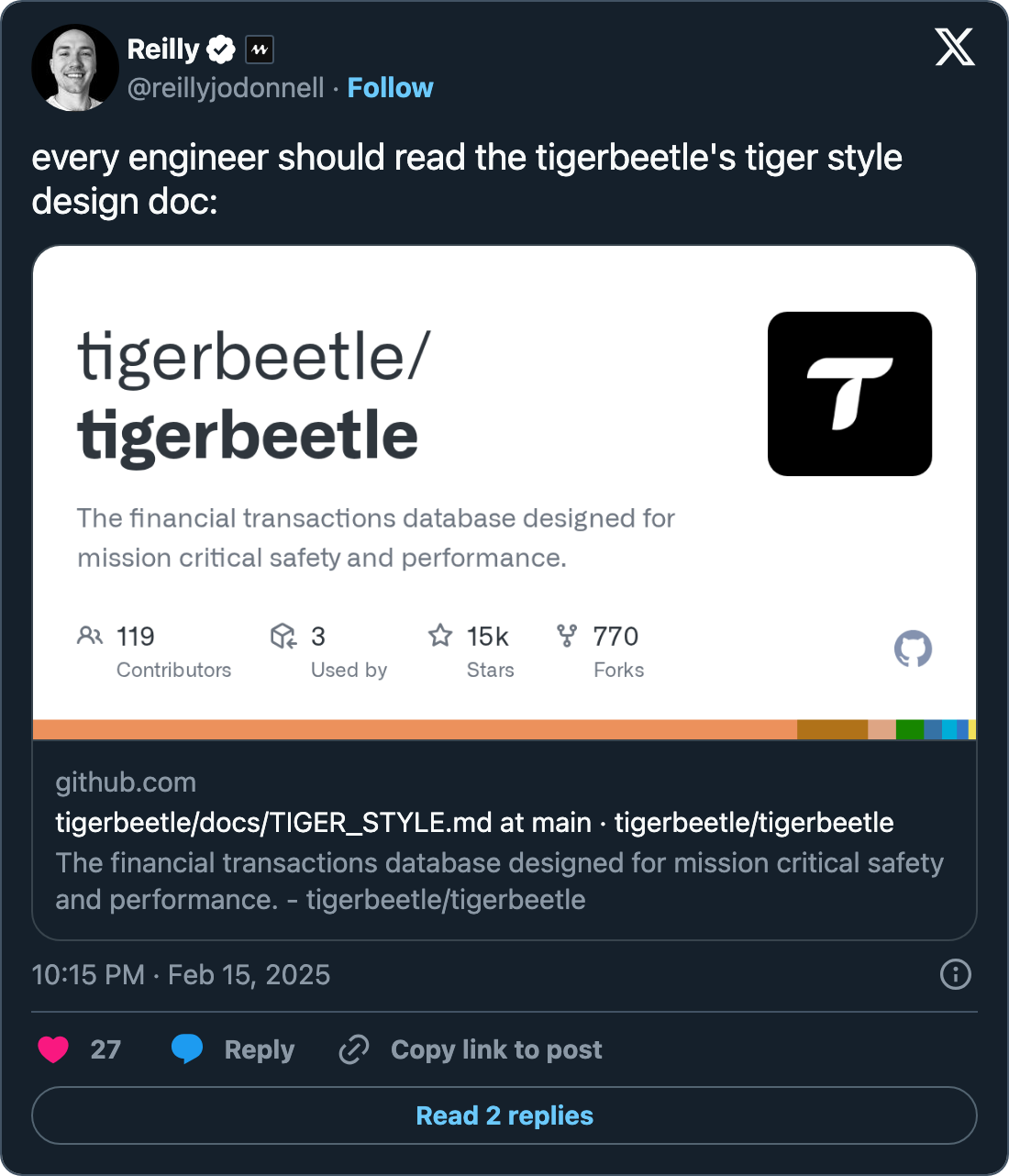Screen dimensions: 1009x1176
Task: Click the X logo icon
Action: tap(955, 47)
